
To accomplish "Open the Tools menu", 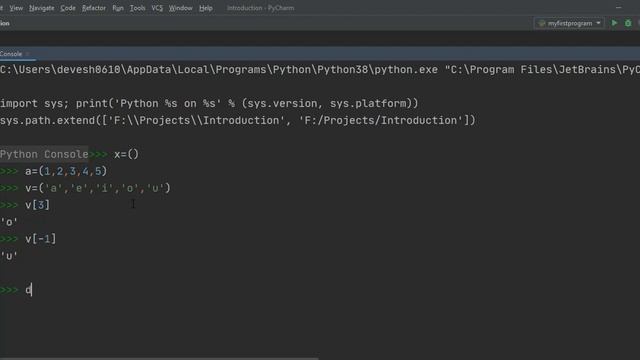I will [x=137, y=8].
